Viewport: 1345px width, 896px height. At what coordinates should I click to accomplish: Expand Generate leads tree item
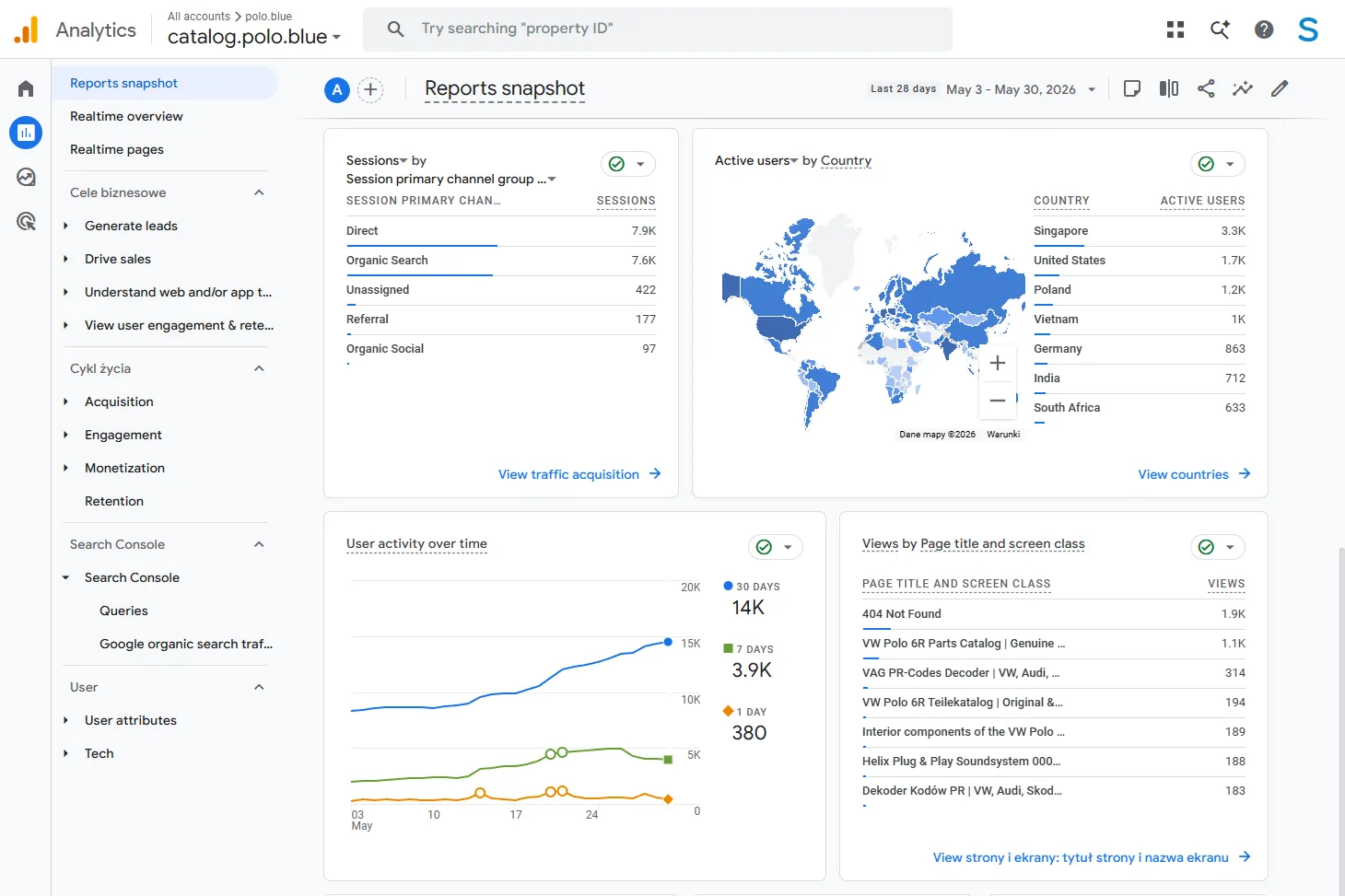[65, 226]
